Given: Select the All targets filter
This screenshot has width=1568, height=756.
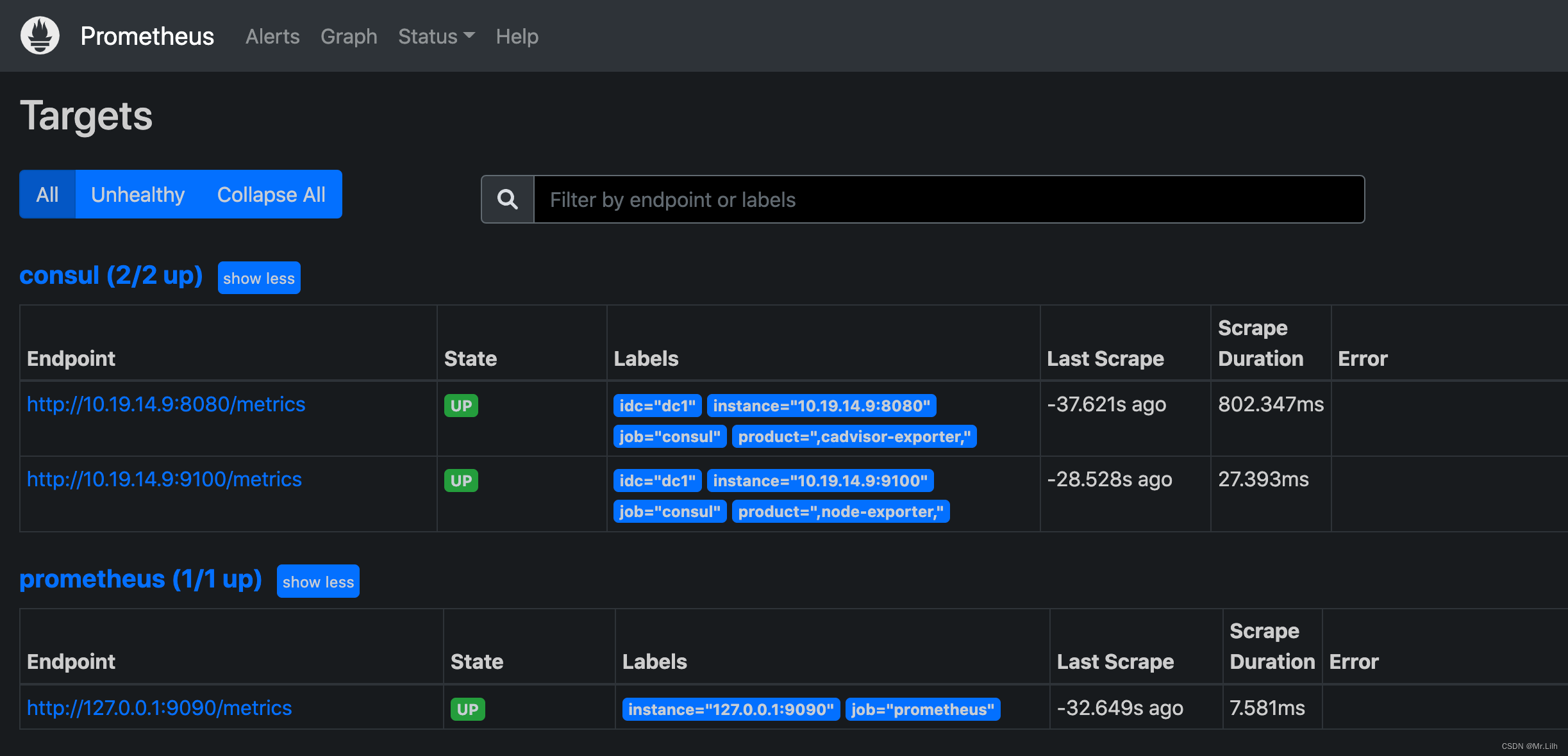Looking at the screenshot, I should click(x=47, y=194).
